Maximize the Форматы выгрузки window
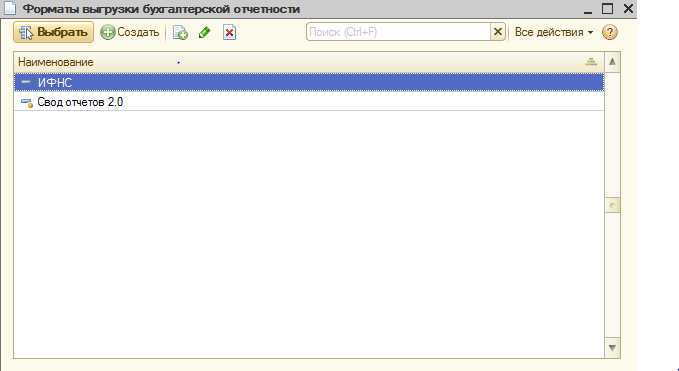Image resolution: width=679 pixels, height=371 pixels. 608,9
